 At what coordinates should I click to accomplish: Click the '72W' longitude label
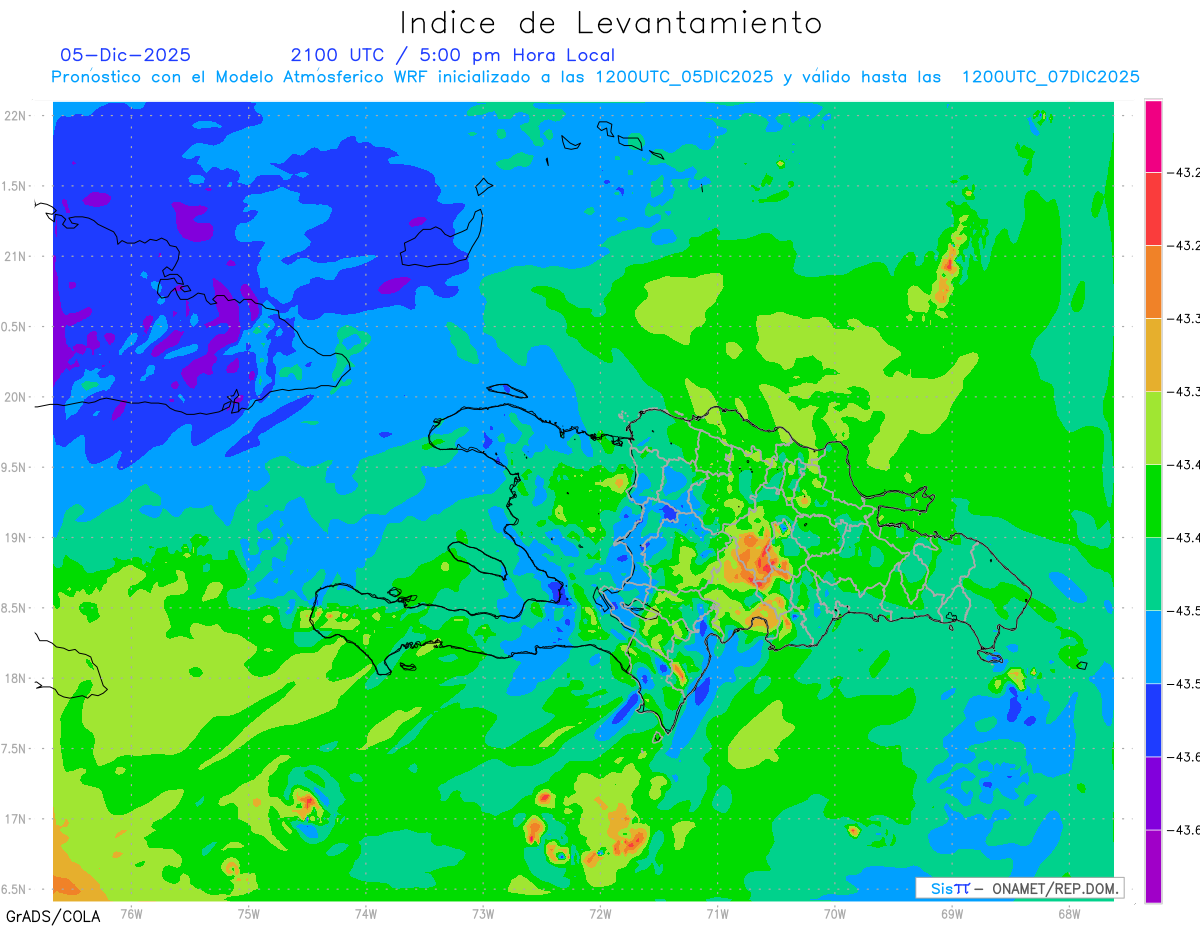[x=600, y=913]
